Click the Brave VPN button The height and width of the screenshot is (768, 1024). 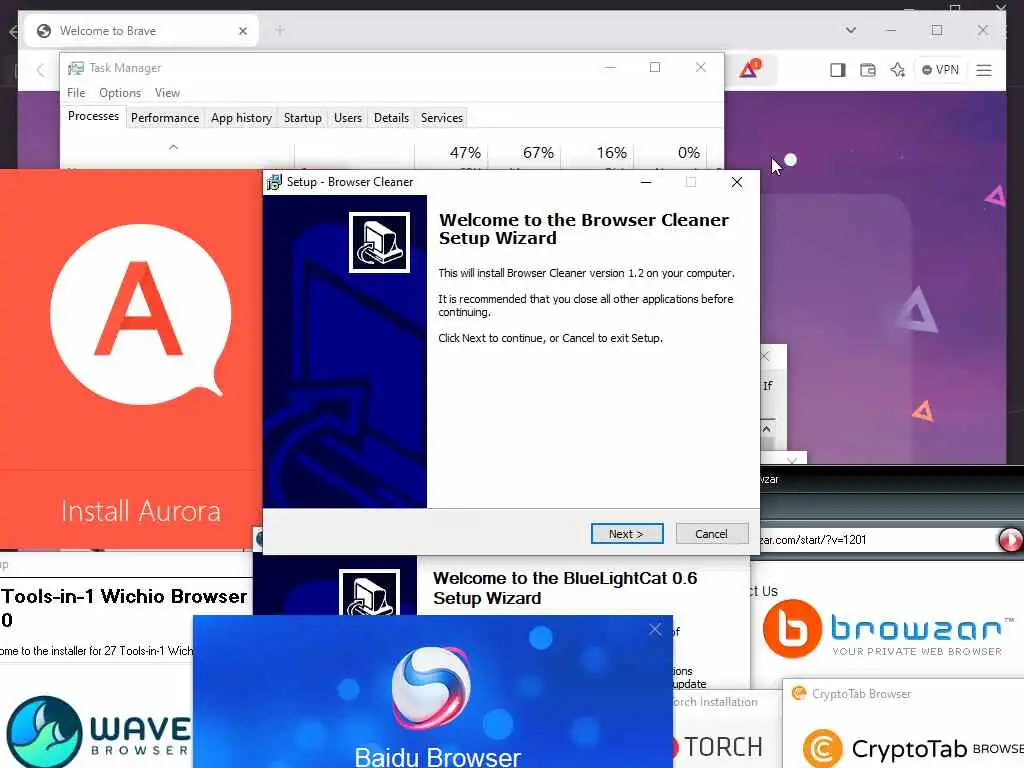coord(940,70)
